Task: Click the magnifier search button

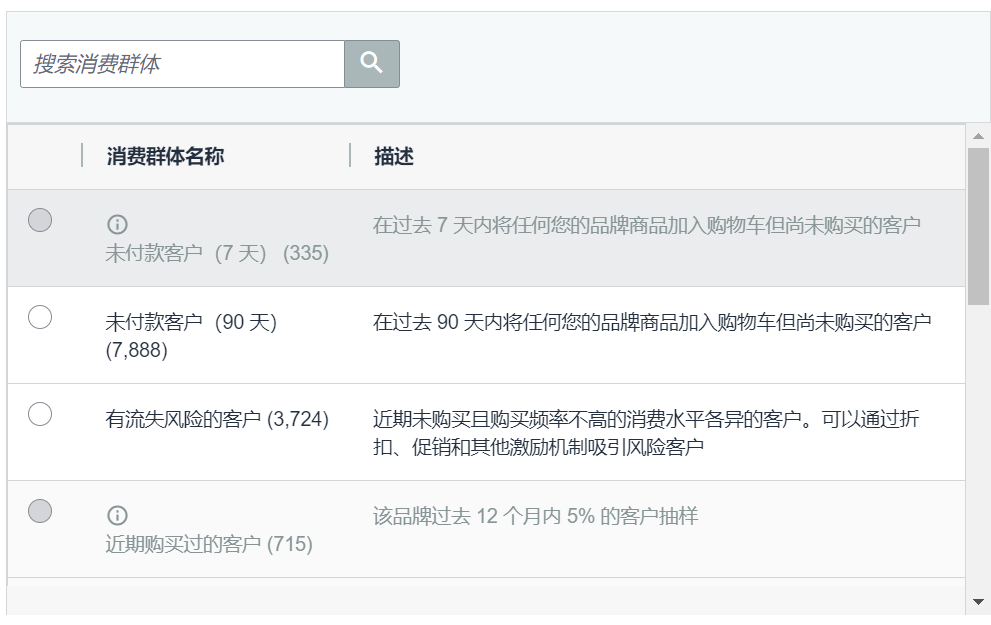Action: [372, 64]
